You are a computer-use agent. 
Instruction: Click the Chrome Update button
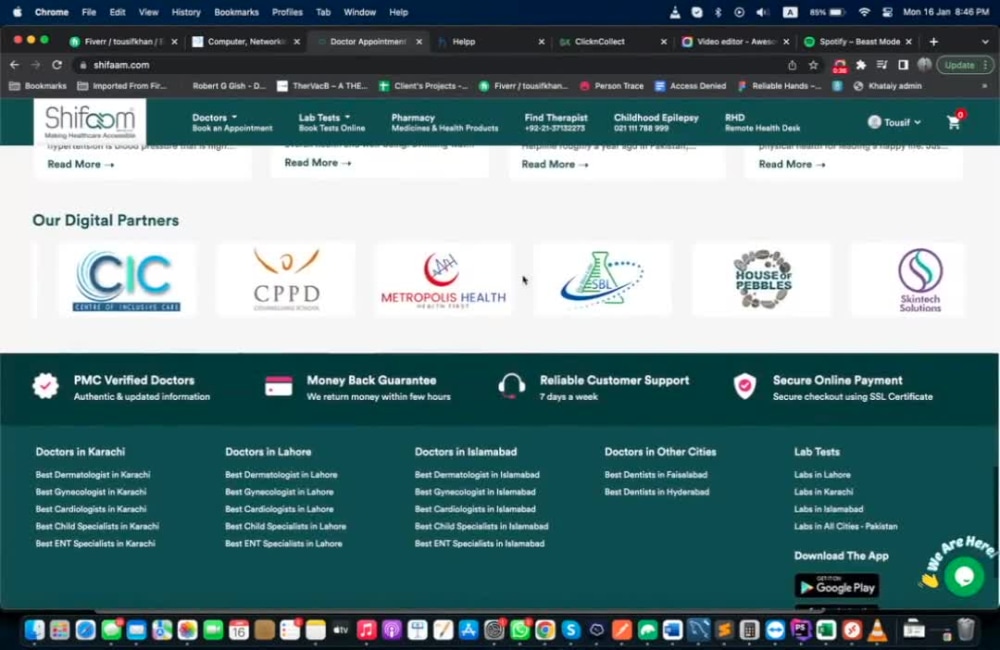pos(963,65)
